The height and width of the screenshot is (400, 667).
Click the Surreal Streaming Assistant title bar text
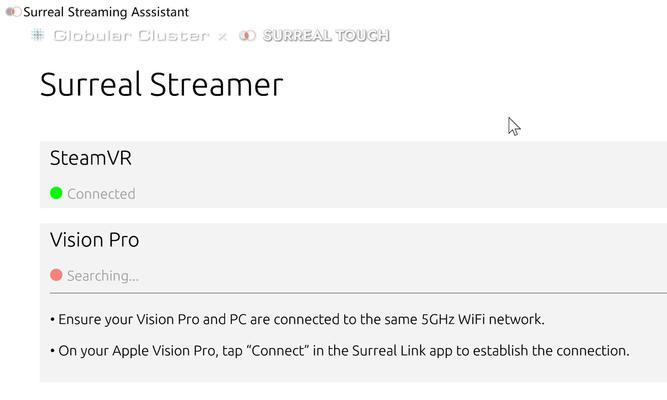point(106,12)
